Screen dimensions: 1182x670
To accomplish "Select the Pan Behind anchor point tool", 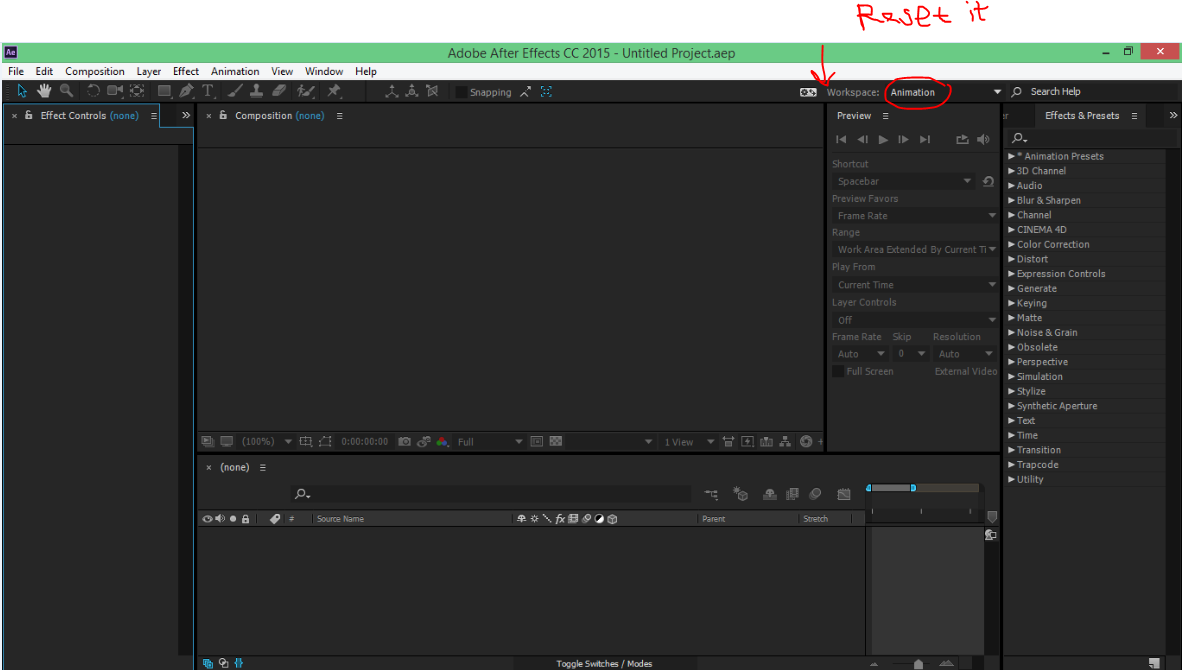I will tap(137, 91).
